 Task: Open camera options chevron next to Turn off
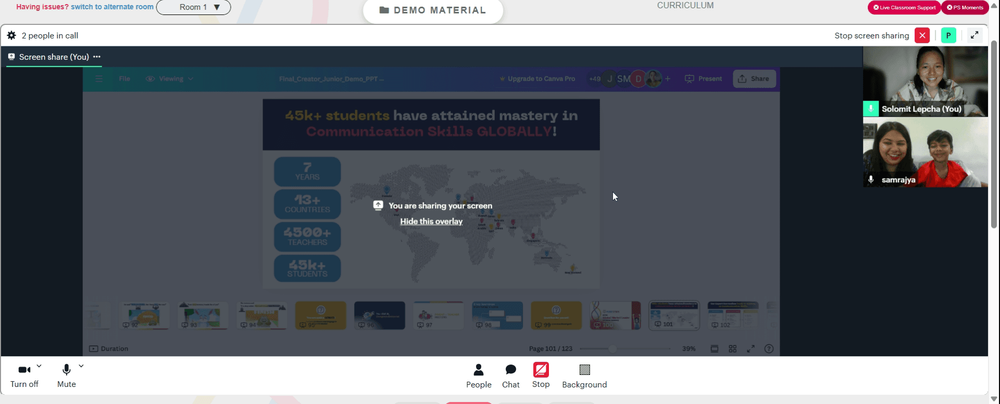[x=39, y=366]
